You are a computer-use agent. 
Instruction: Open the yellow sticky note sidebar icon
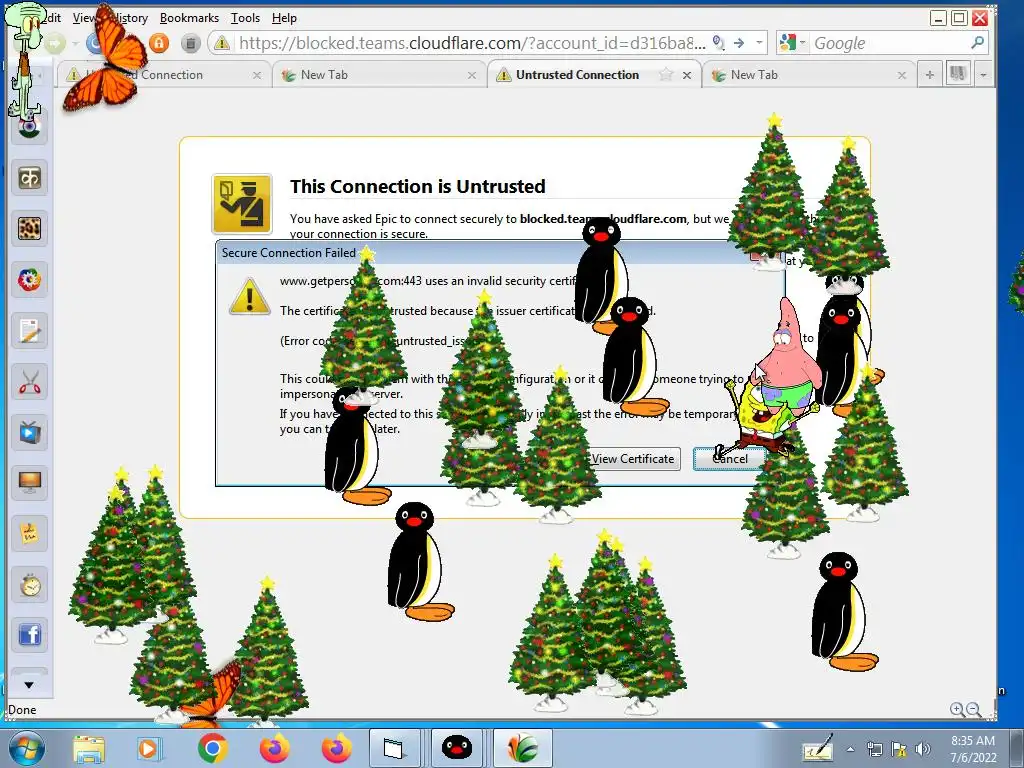[29, 534]
